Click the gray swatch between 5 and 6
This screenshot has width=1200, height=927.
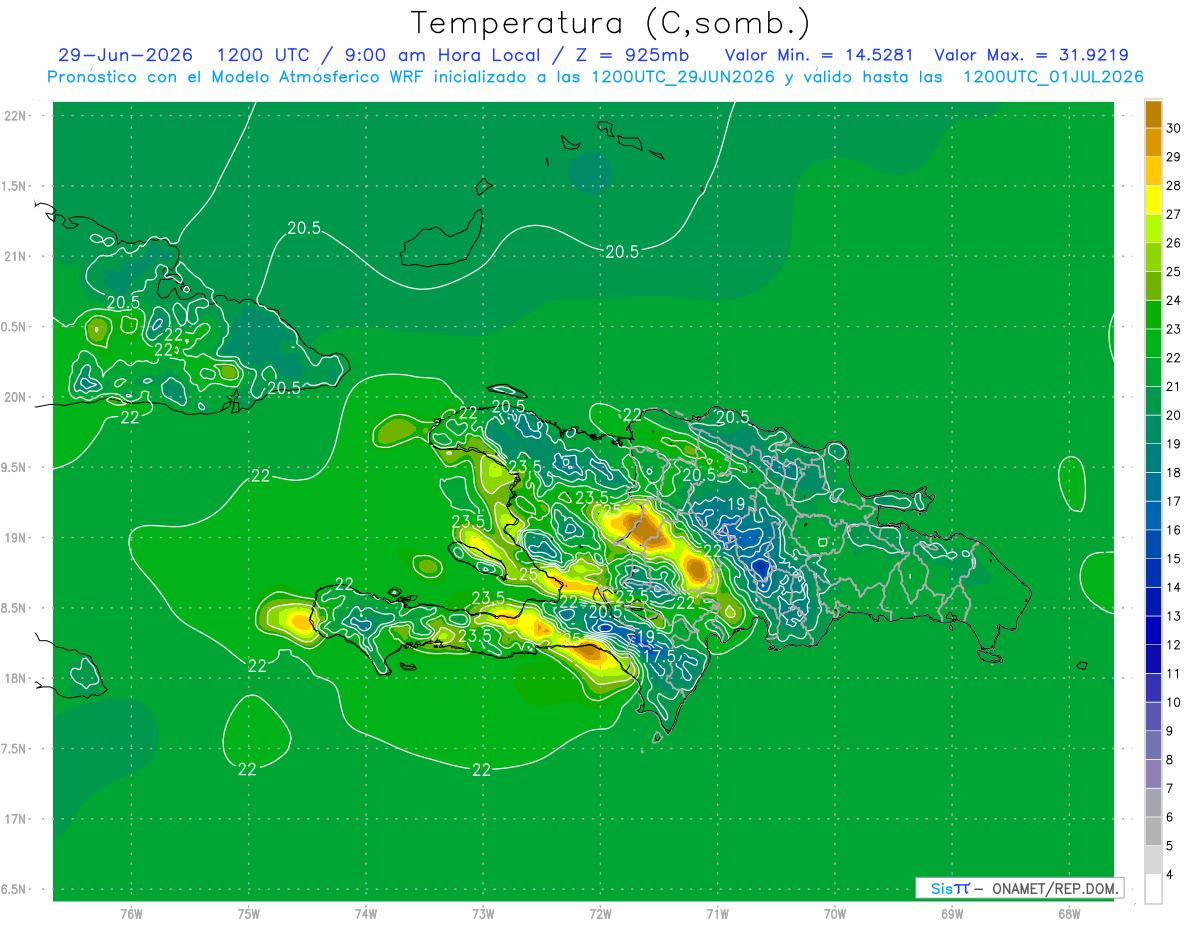[x=1153, y=831]
